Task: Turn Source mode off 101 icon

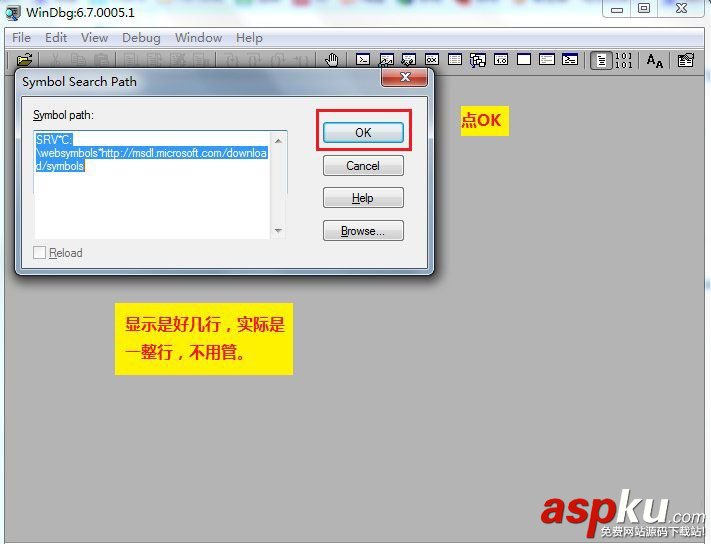Action: pyautogui.click(x=624, y=60)
